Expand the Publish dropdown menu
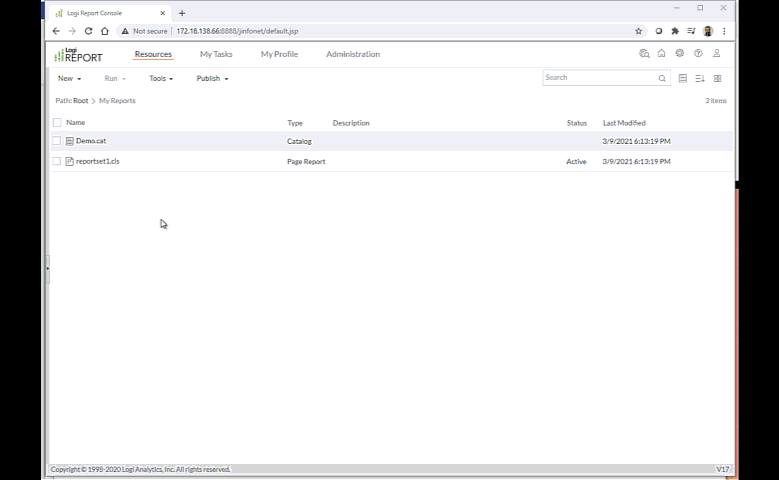The image size is (779, 480). [212, 78]
